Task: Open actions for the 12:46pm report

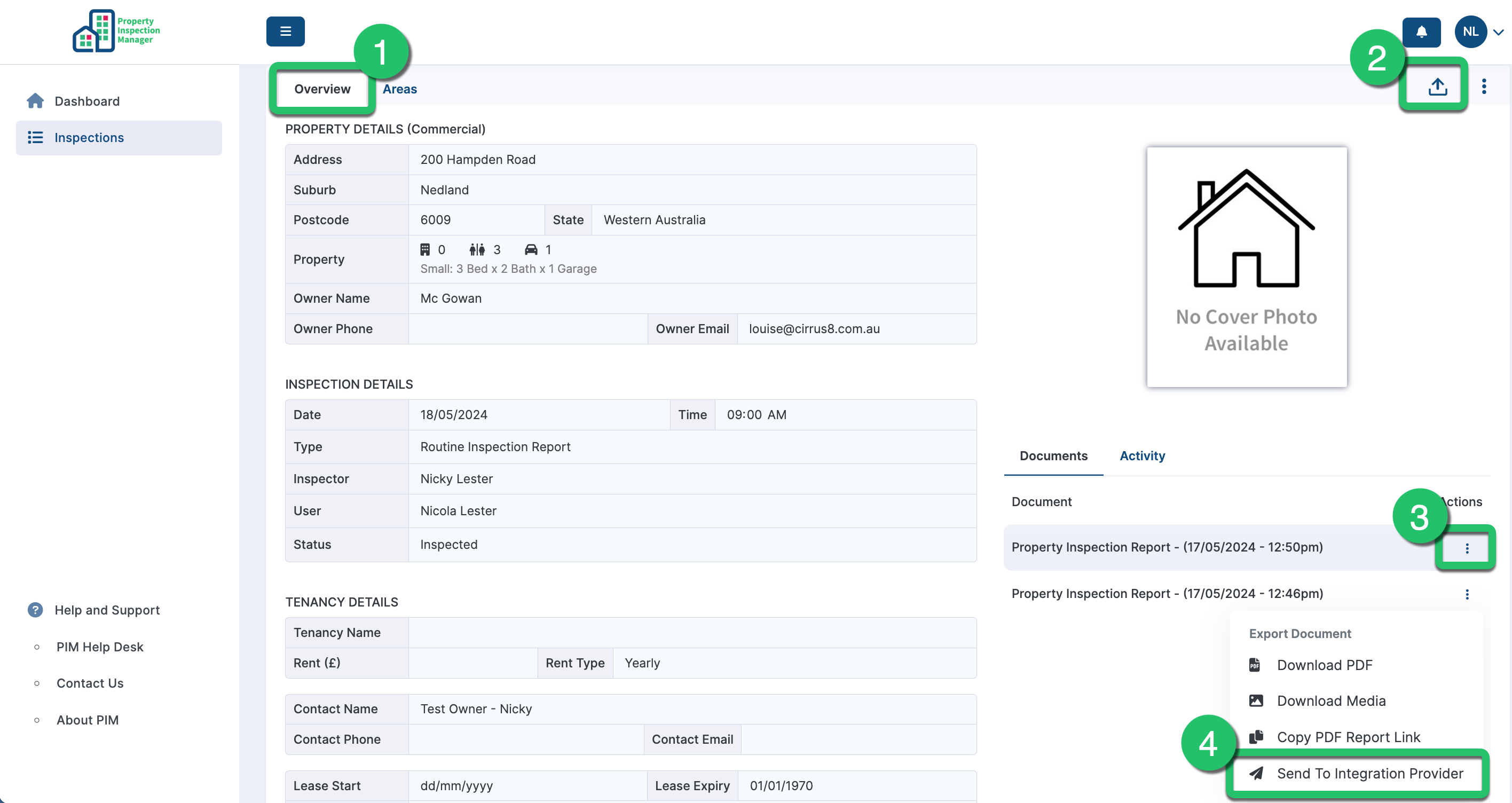Action: pos(1467,594)
